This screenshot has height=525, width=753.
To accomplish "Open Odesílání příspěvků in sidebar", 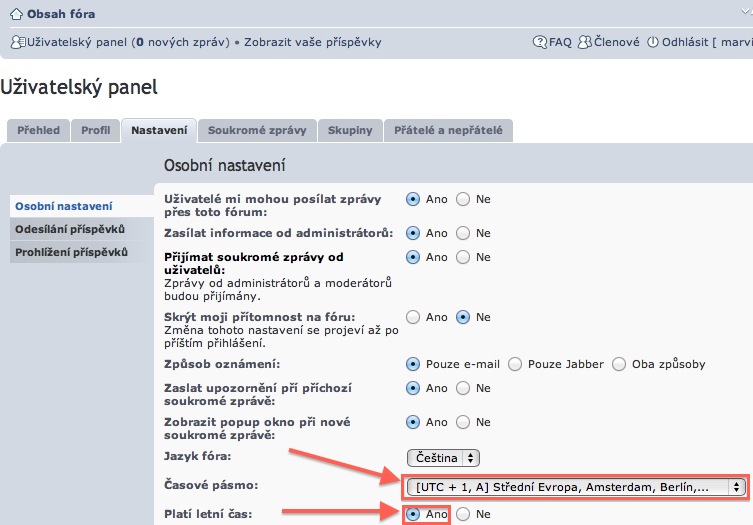I will [69, 229].
